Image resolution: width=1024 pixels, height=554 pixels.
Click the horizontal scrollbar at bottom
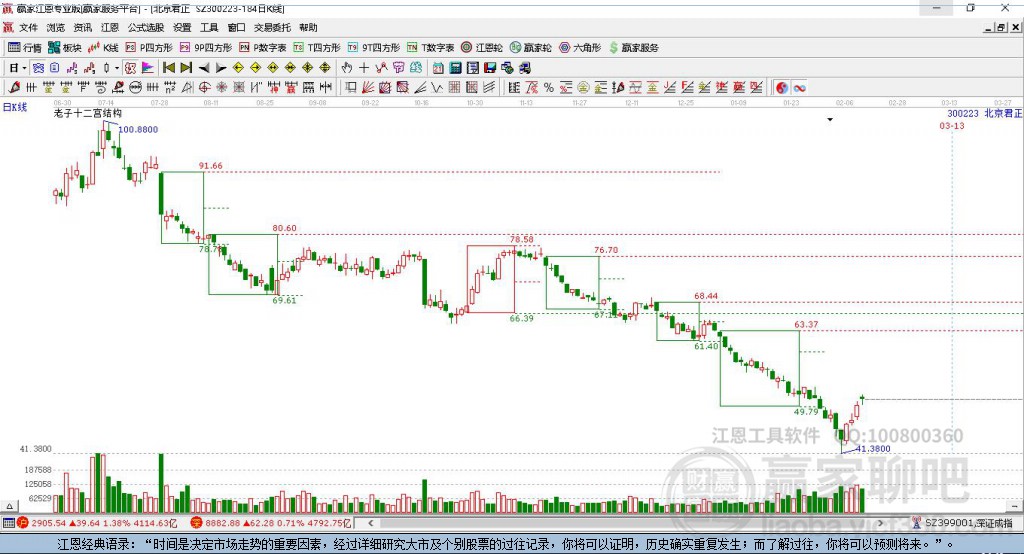click(x=600, y=523)
